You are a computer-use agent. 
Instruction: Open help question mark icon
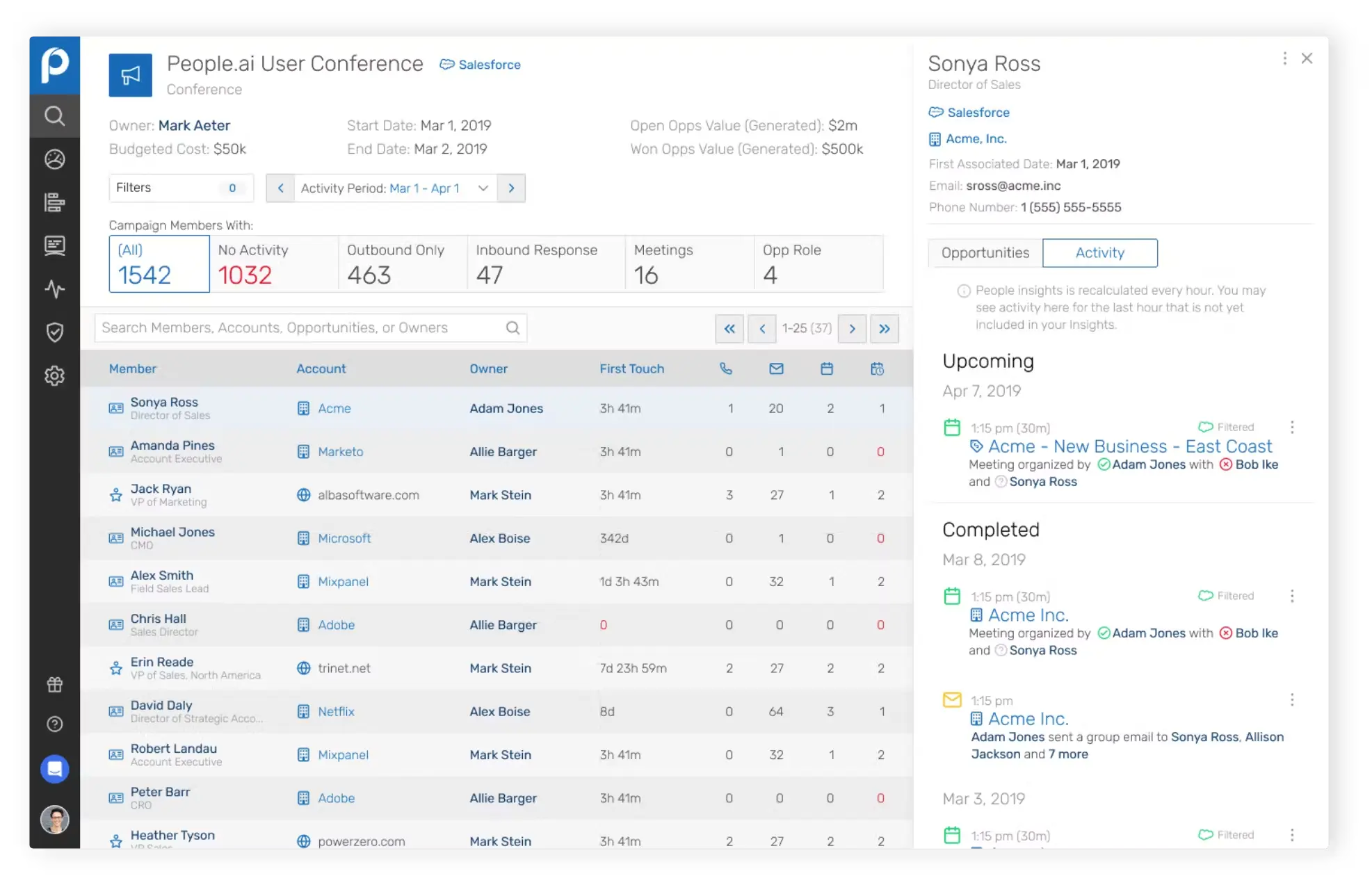tap(54, 724)
